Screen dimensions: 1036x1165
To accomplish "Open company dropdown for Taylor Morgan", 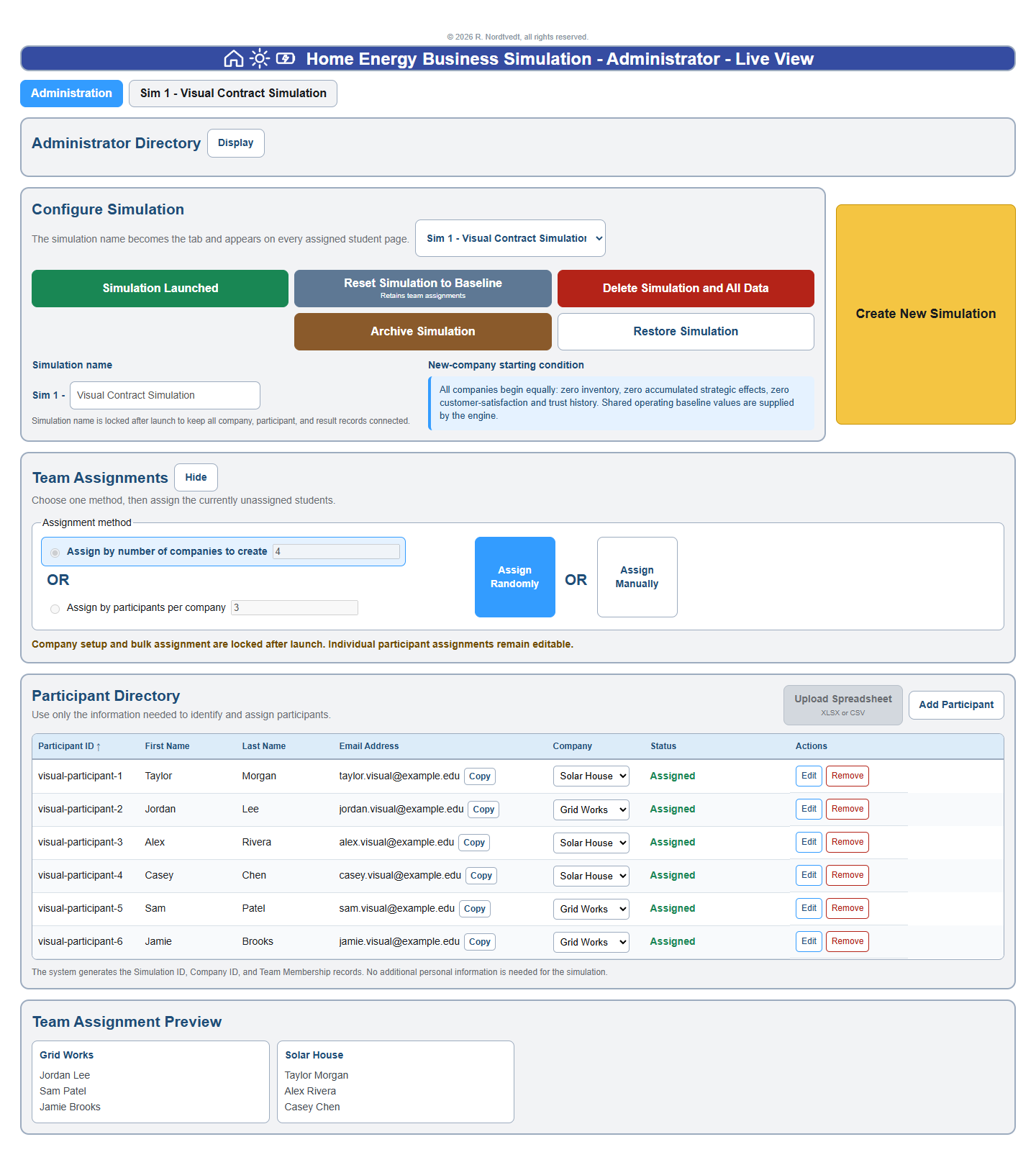I will [591, 776].
